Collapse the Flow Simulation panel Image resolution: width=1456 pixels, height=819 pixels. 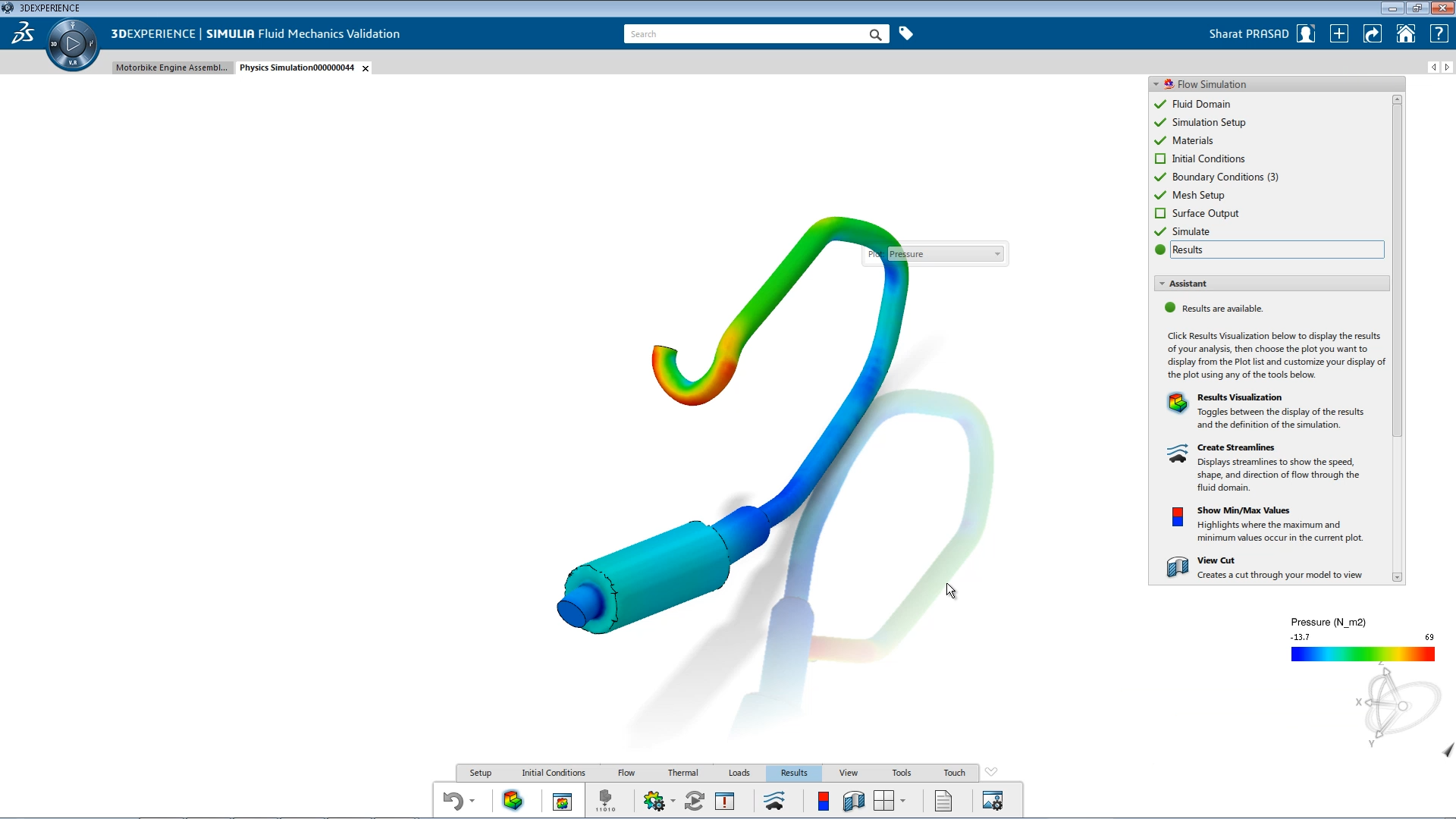(x=1156, y=84)
